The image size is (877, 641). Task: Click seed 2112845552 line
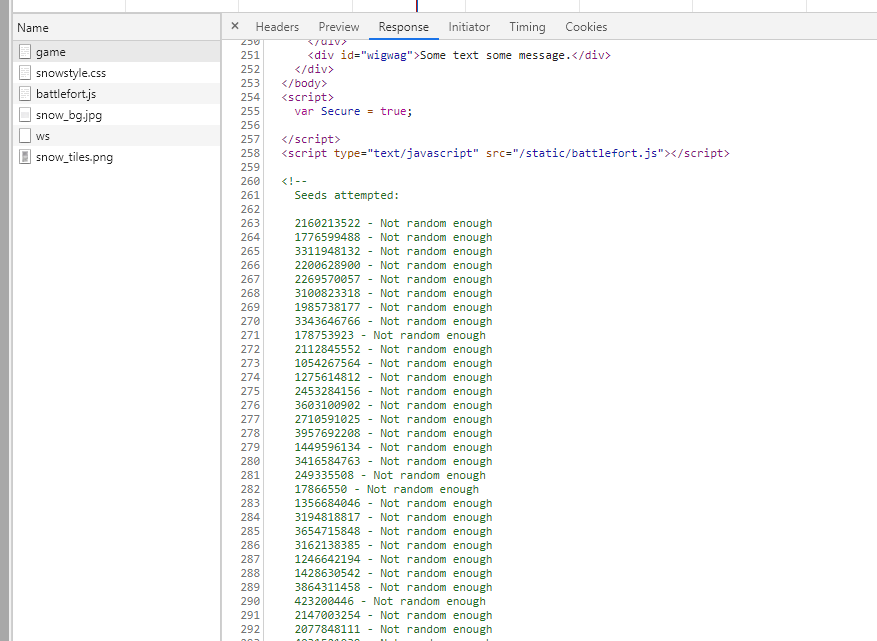tap(393, 349)
